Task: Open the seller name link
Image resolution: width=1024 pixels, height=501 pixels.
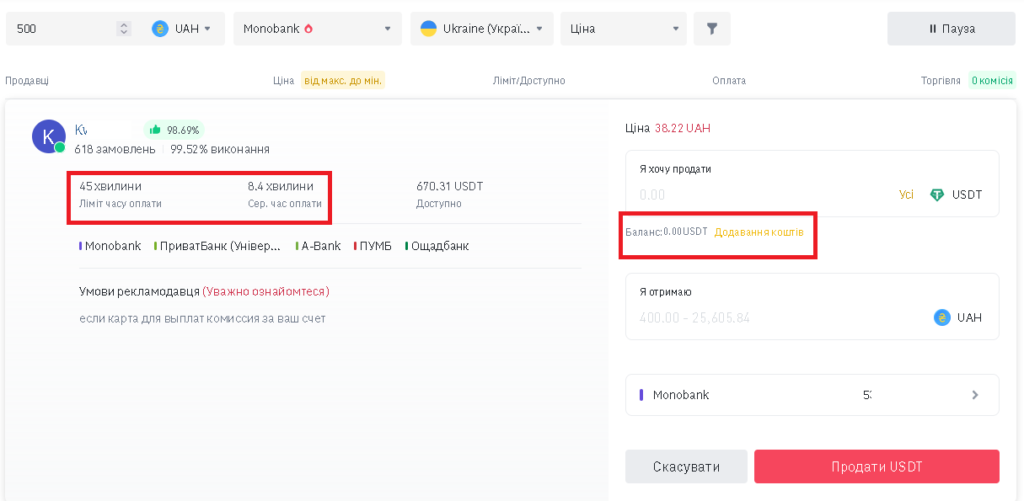Action: click(x=81, y=129)
